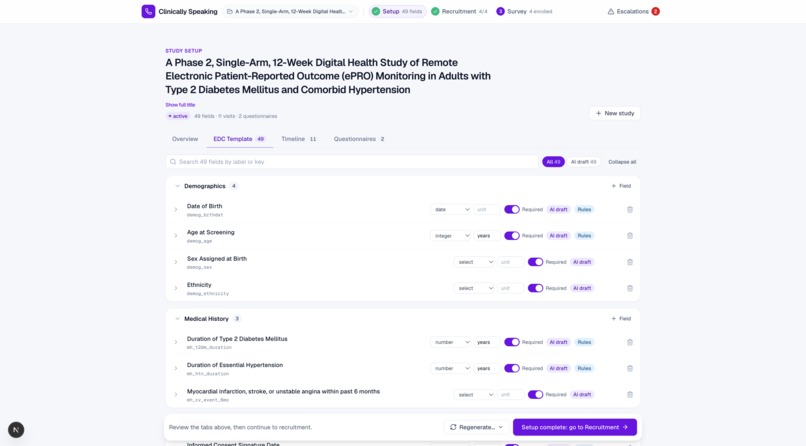Open the study selector dropdown in header
Screen dimensions: 806x446
coord(290,11)
